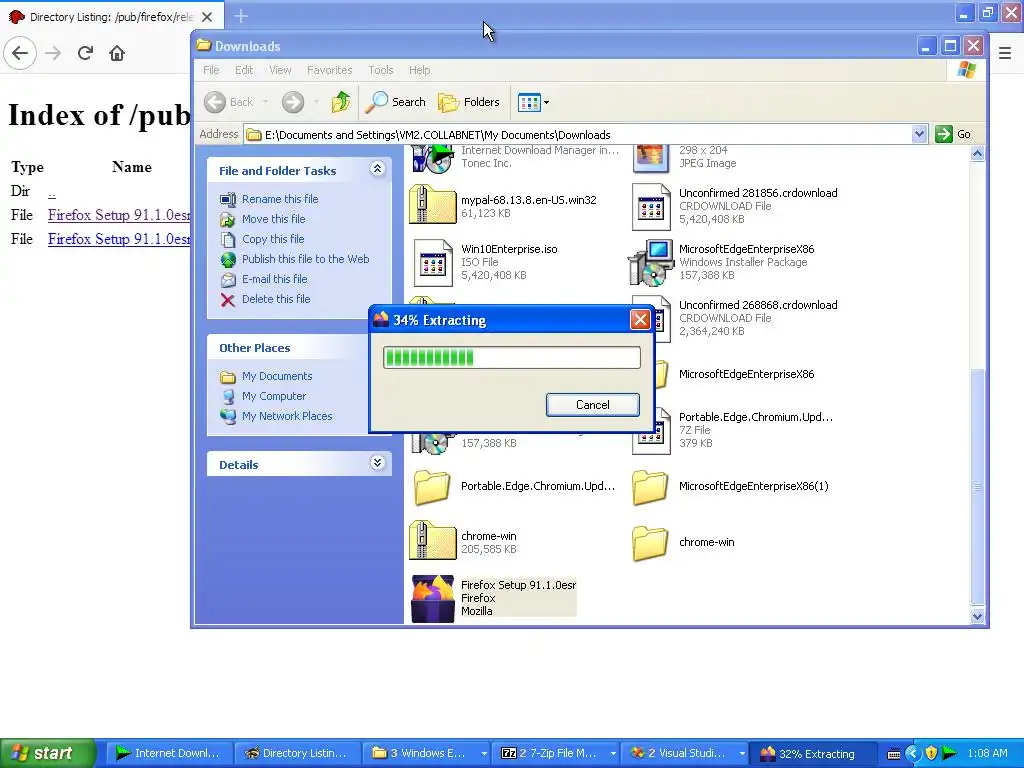Screen dimensions: 1024x768
Task: Select the Internet Download Manager installer icon
Action: (x=432, y=159)
